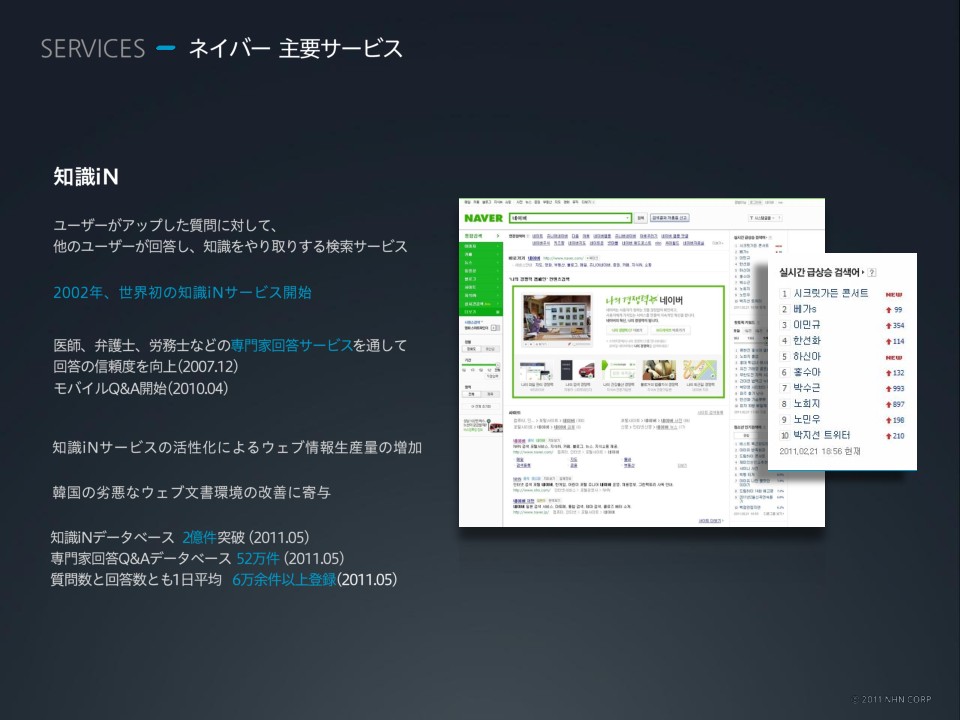960x720 pixels.
Task: Click the map thumbnail in NAVER banner
Action: 700,370
